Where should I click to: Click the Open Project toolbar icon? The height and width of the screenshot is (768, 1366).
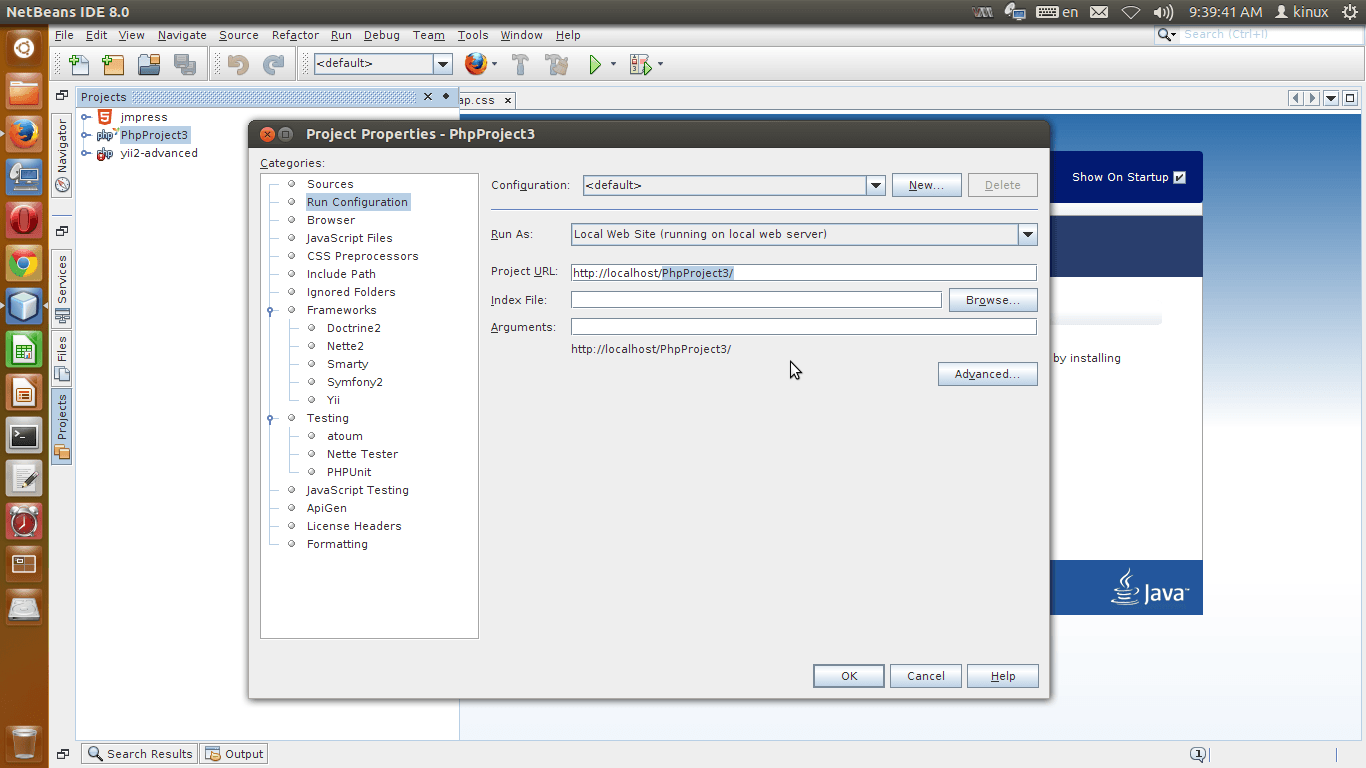tap(149, 65)
